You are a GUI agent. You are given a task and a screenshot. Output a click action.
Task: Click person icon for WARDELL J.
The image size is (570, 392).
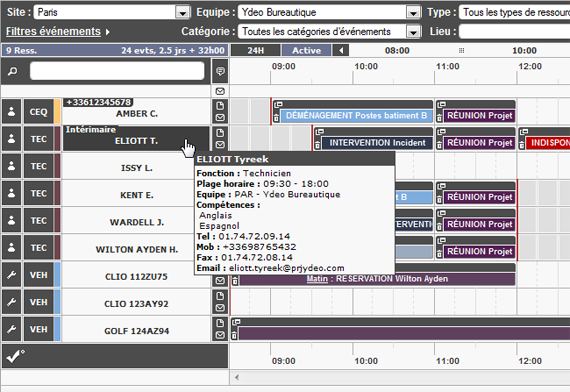12,220
